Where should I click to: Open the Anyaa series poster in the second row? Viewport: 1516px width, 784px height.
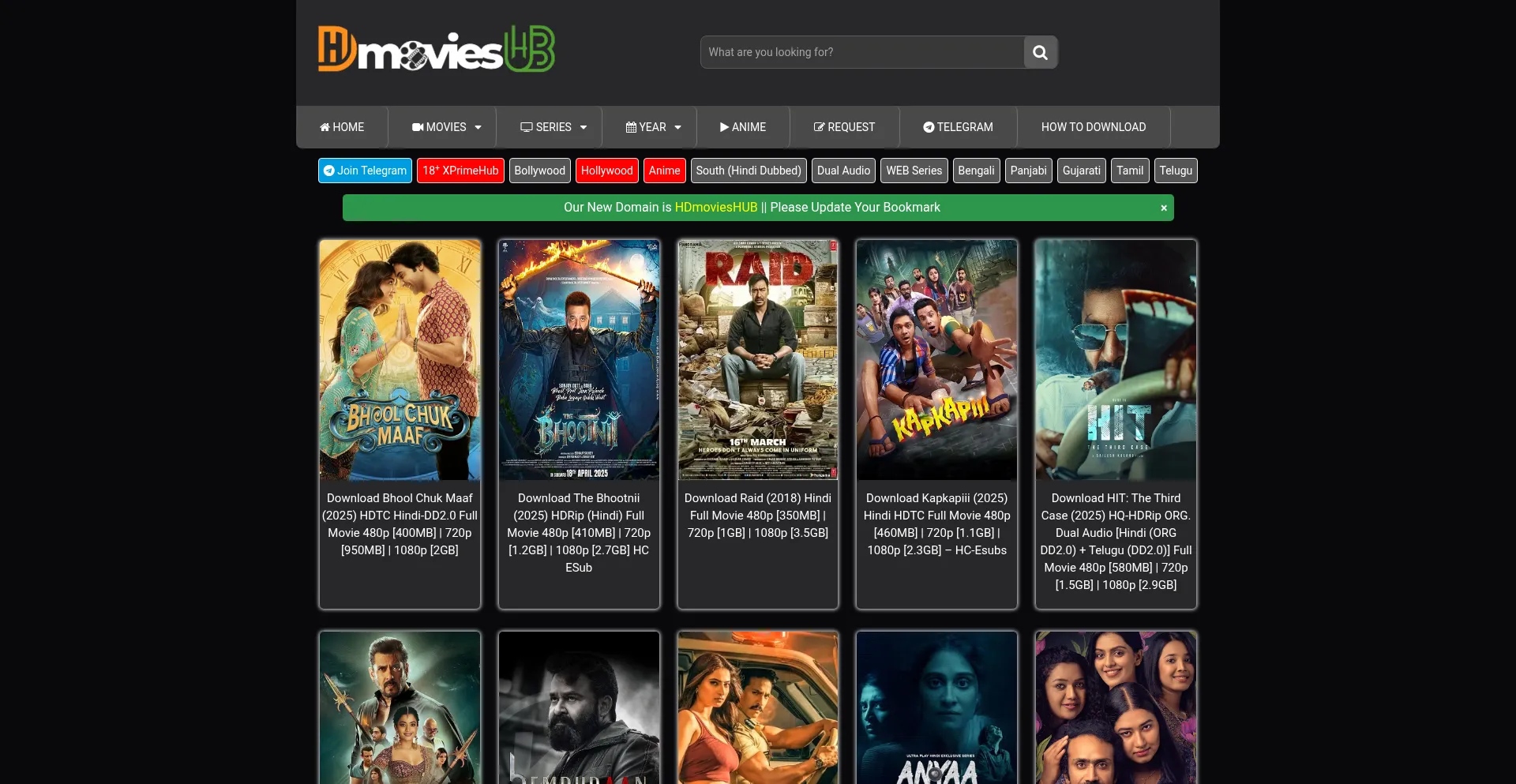pos(937,707)
